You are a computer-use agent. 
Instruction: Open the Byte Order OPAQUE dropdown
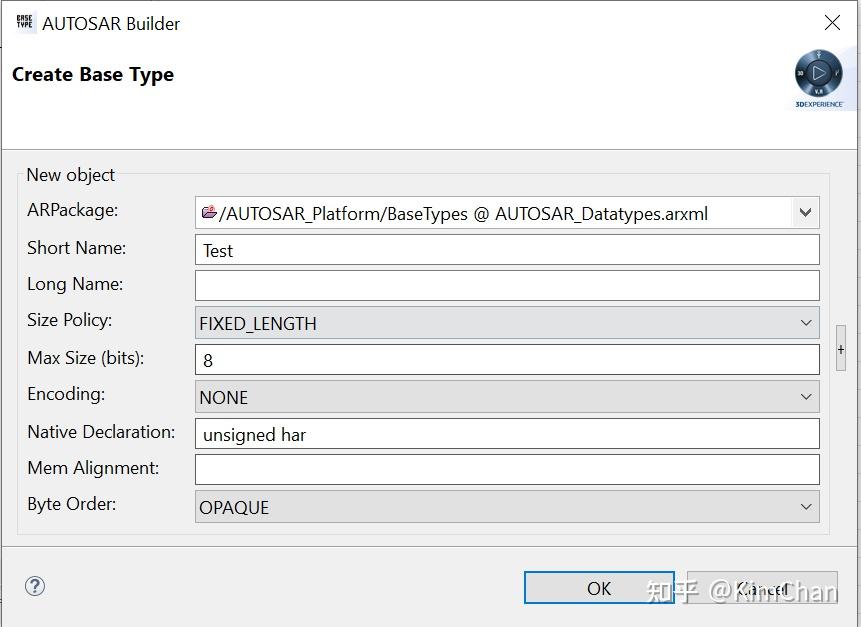pyautogui.click(x=507, y=507)
